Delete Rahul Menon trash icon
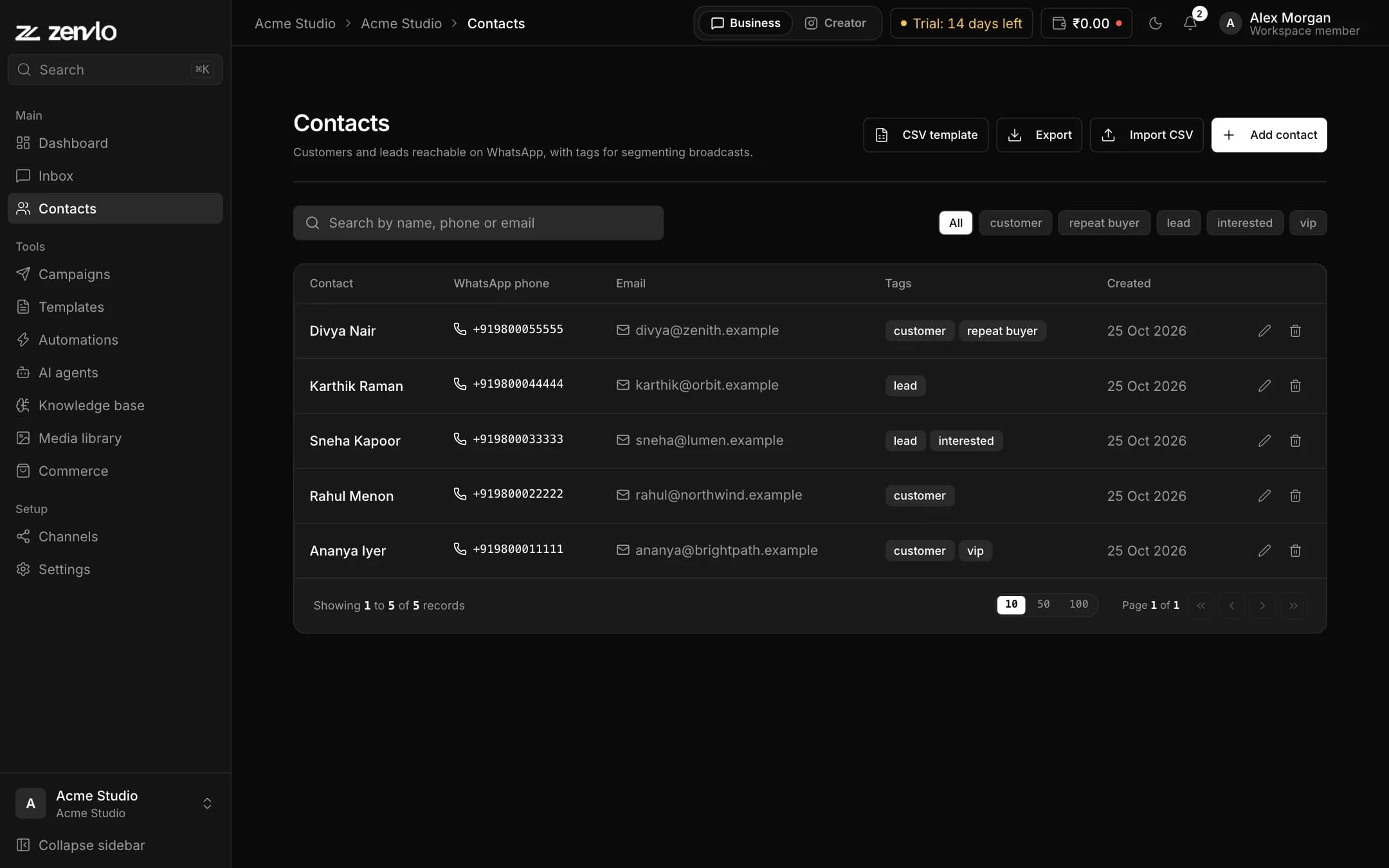Screen dimensions: 1389x868 pyautogui.click(x=1295, y=496)
